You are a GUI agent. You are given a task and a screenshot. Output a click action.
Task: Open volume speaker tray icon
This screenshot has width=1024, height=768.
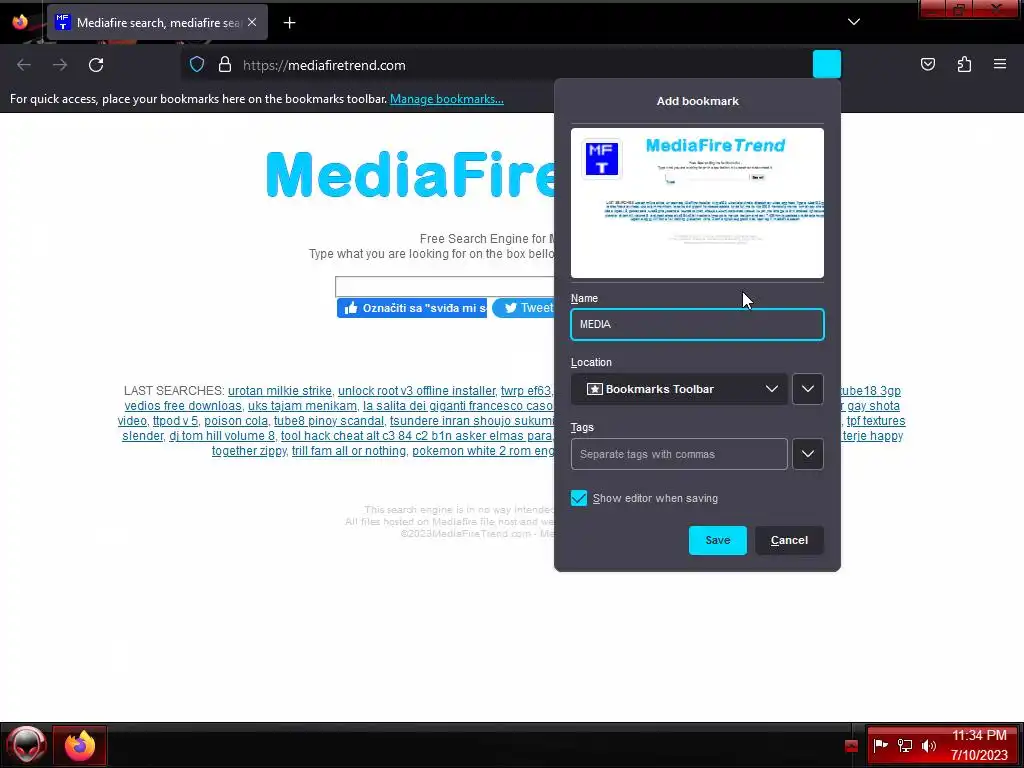[x=928, y=745]
